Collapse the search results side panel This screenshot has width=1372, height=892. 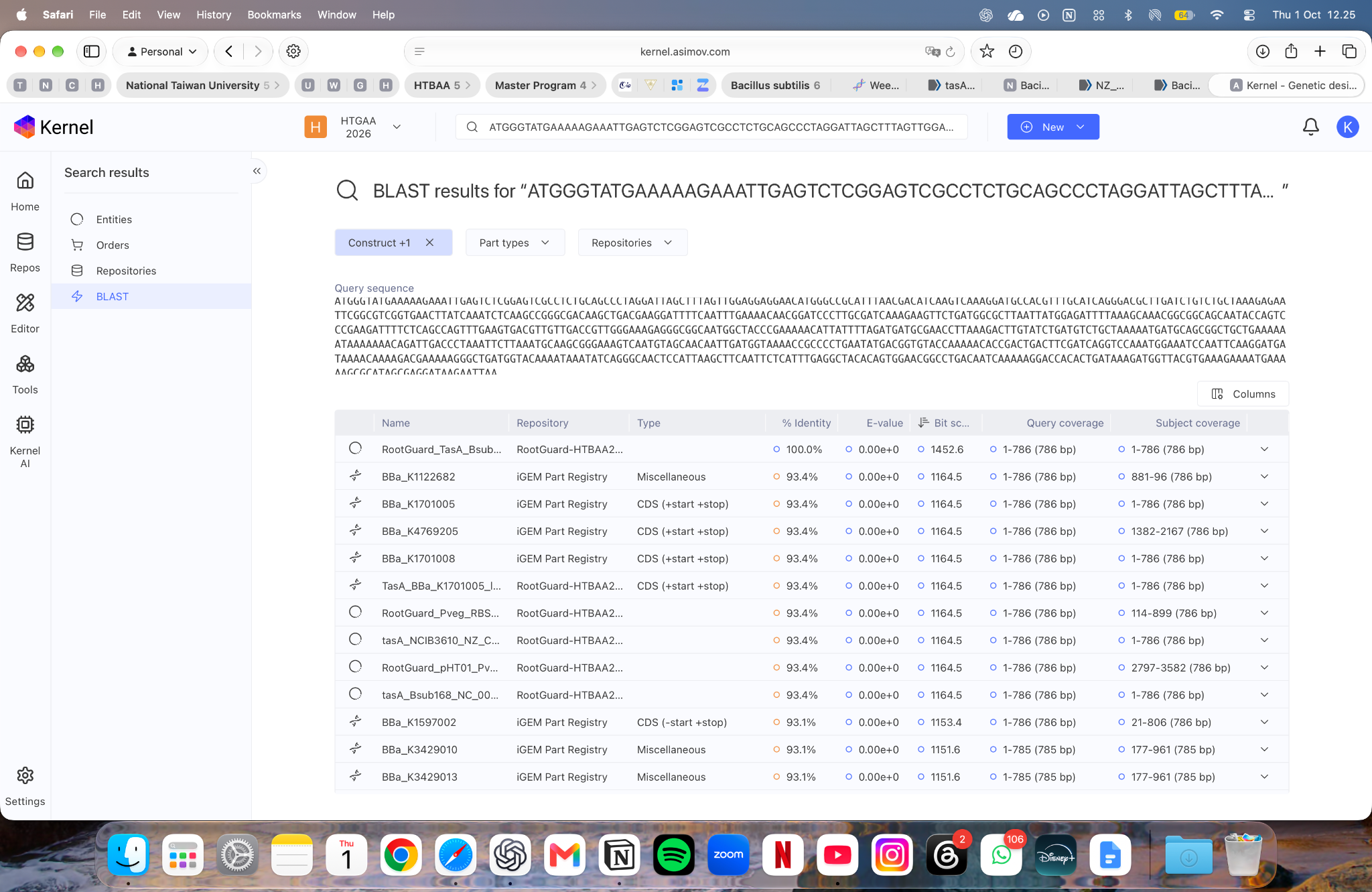(x=257, y=171)
